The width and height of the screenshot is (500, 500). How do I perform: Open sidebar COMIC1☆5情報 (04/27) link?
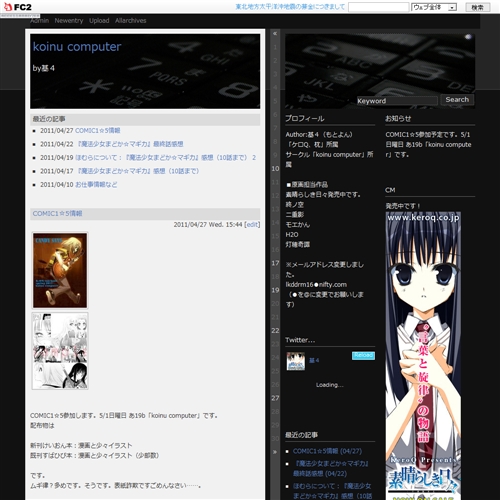coord(327,451)
